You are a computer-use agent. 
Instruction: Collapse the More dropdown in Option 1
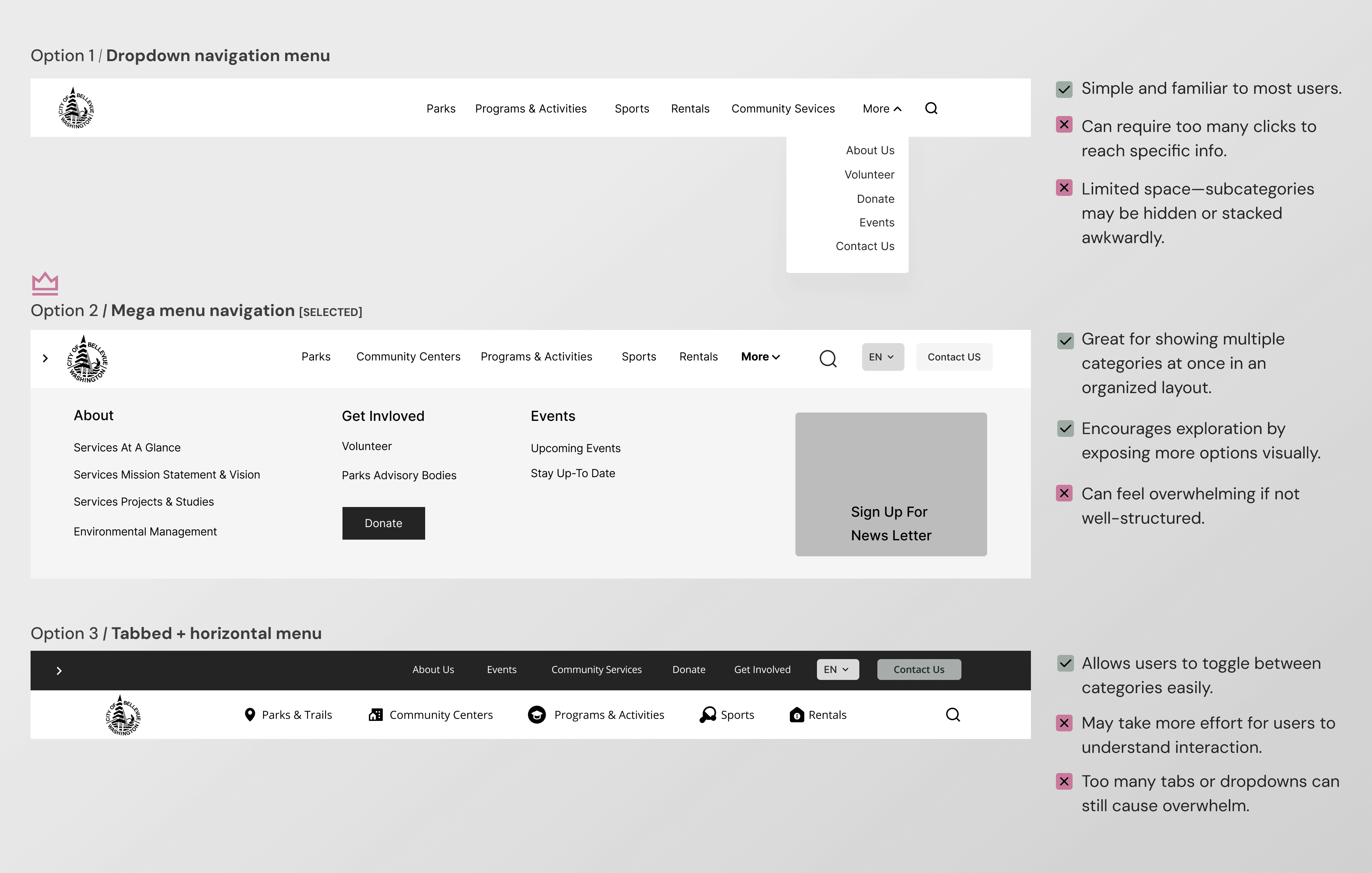[x=882, y=109]
